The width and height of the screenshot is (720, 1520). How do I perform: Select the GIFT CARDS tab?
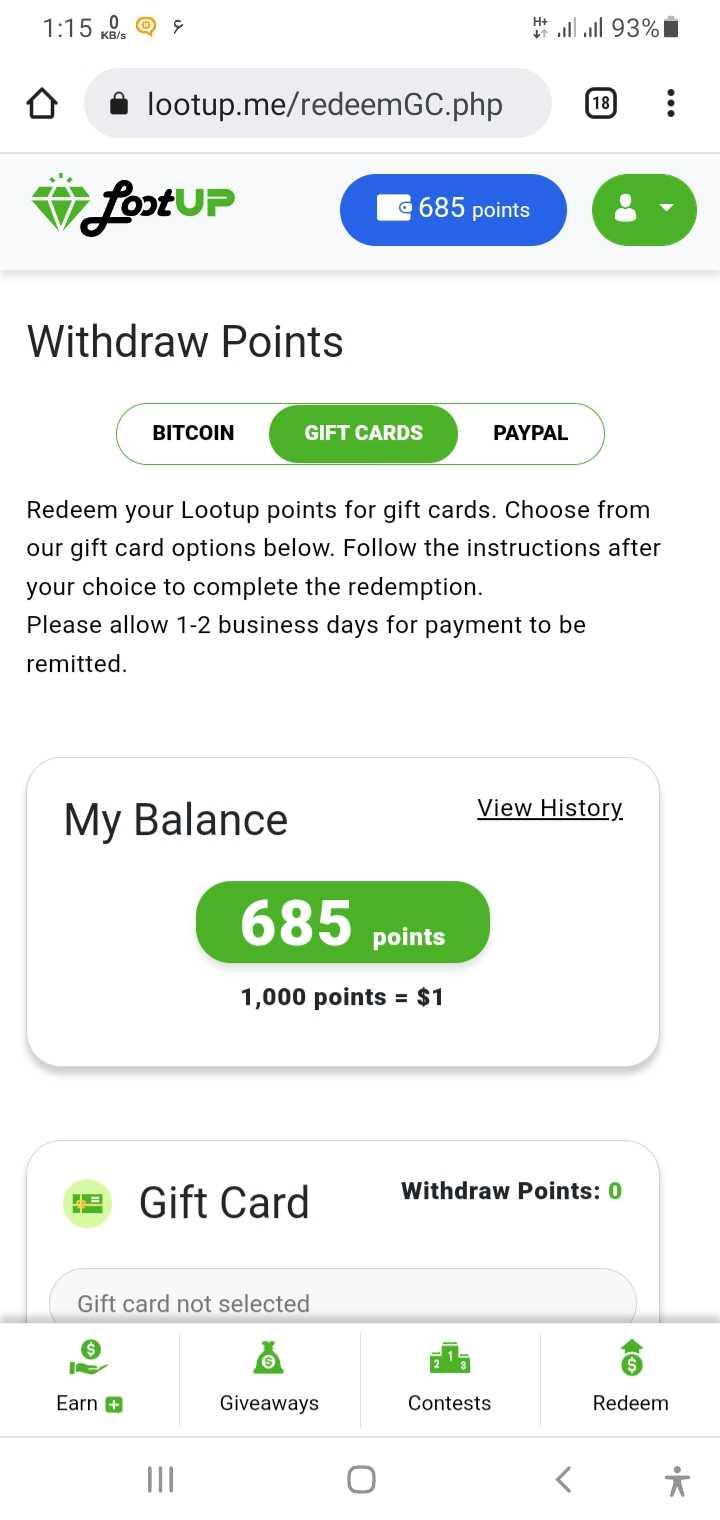(363, 433)
